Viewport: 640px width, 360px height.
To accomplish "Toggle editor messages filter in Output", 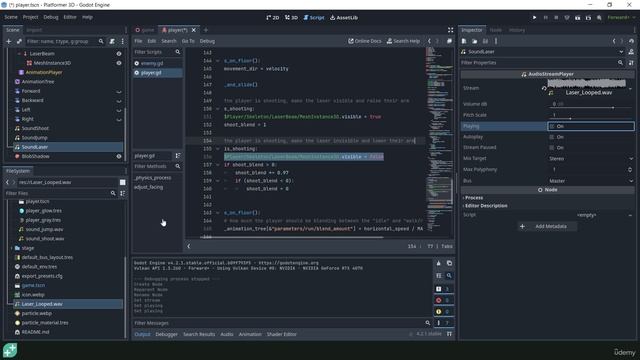I will (x=444, y=323).
